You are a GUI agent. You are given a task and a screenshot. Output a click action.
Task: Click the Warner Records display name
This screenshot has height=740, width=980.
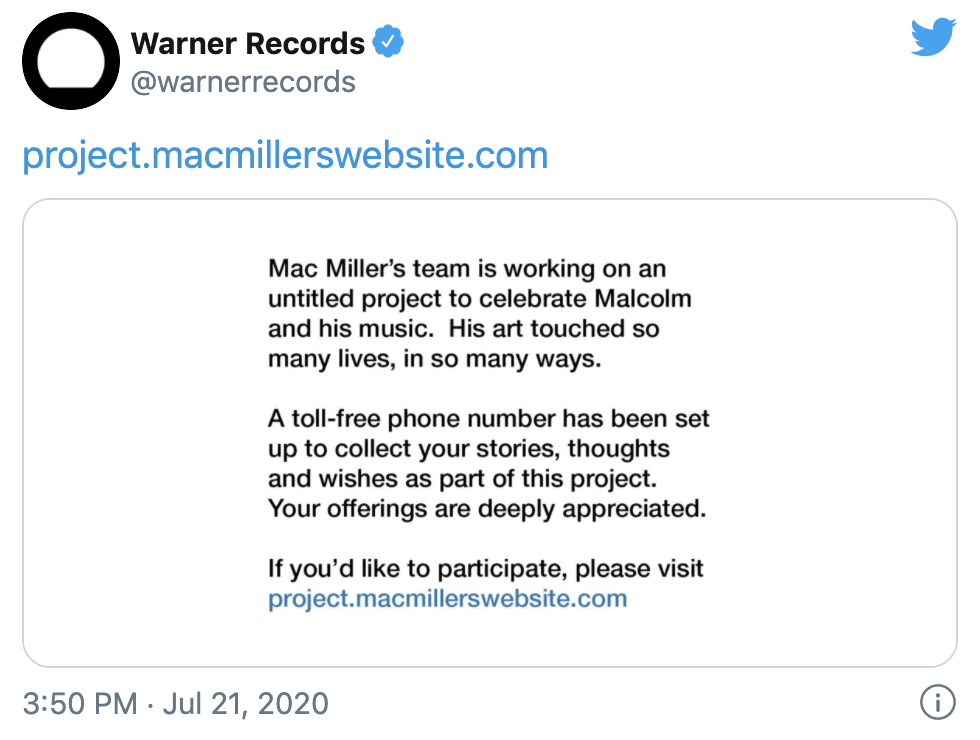click(x=248, y=44)
